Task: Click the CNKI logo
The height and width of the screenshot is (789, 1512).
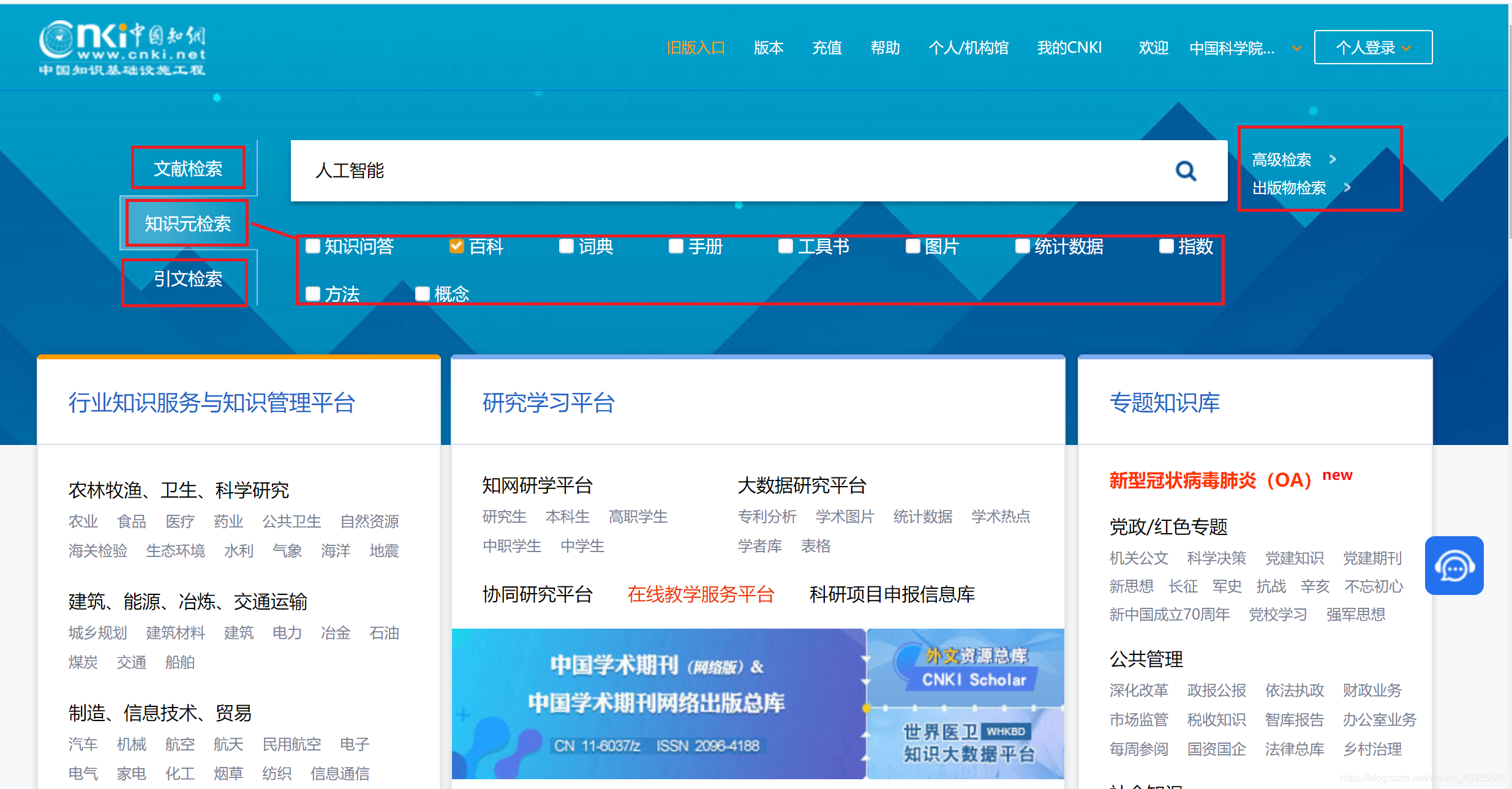Action: [122, 48]
